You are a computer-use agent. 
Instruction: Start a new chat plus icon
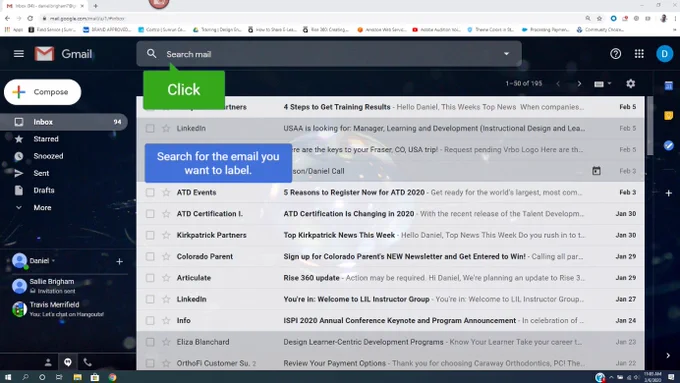(x=119, y=262)
